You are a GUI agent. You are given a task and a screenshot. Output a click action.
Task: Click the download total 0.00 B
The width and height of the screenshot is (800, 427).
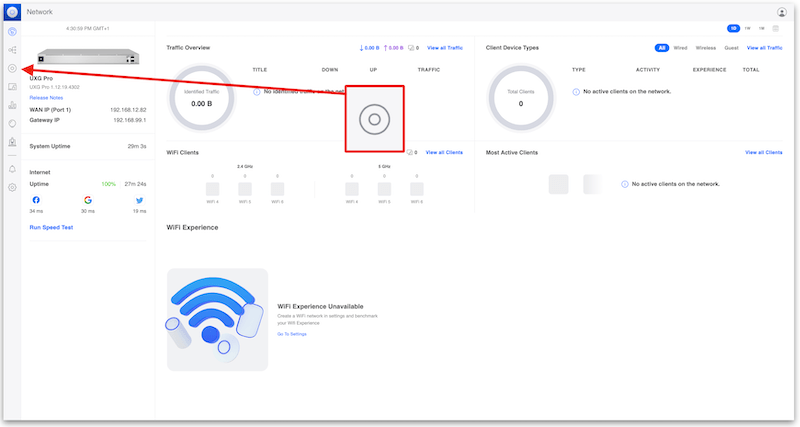click(x=369, y=48)
